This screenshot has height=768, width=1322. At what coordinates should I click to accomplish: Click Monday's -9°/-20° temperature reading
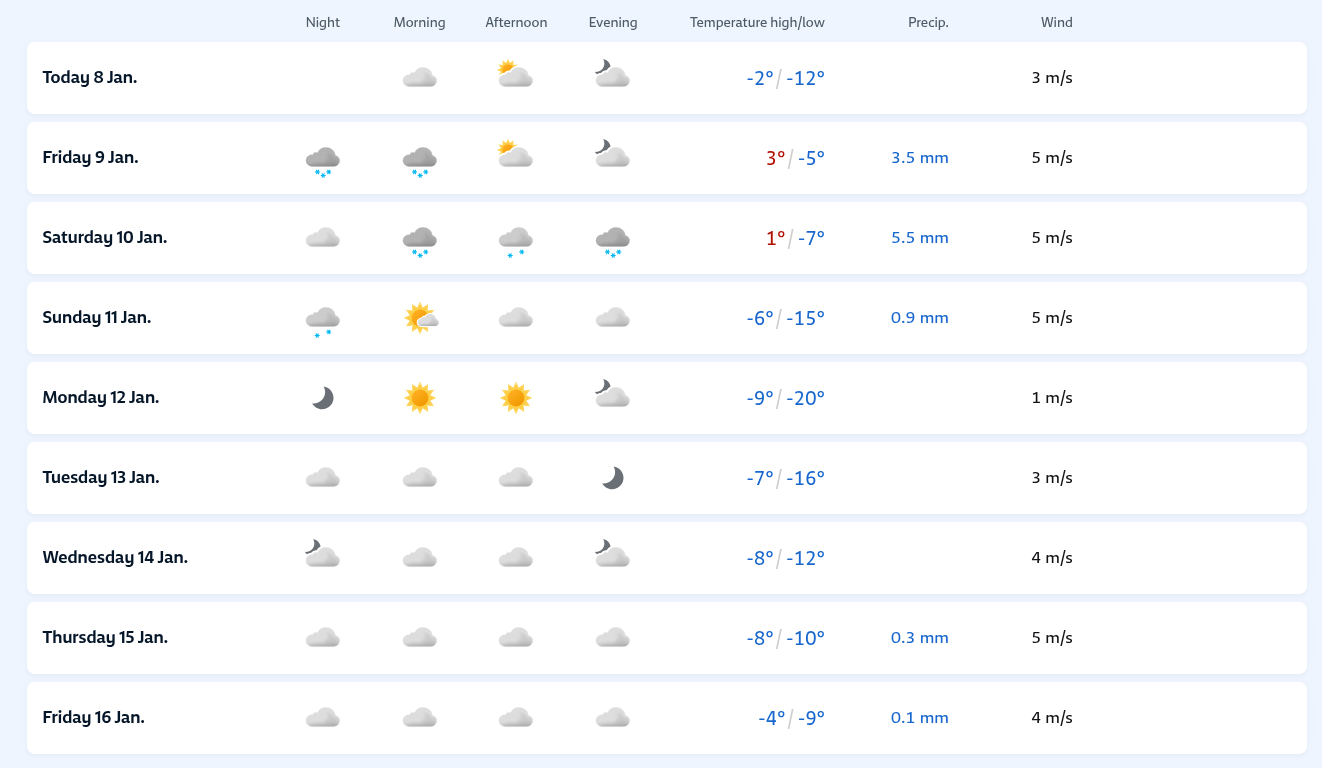(785, 398)
